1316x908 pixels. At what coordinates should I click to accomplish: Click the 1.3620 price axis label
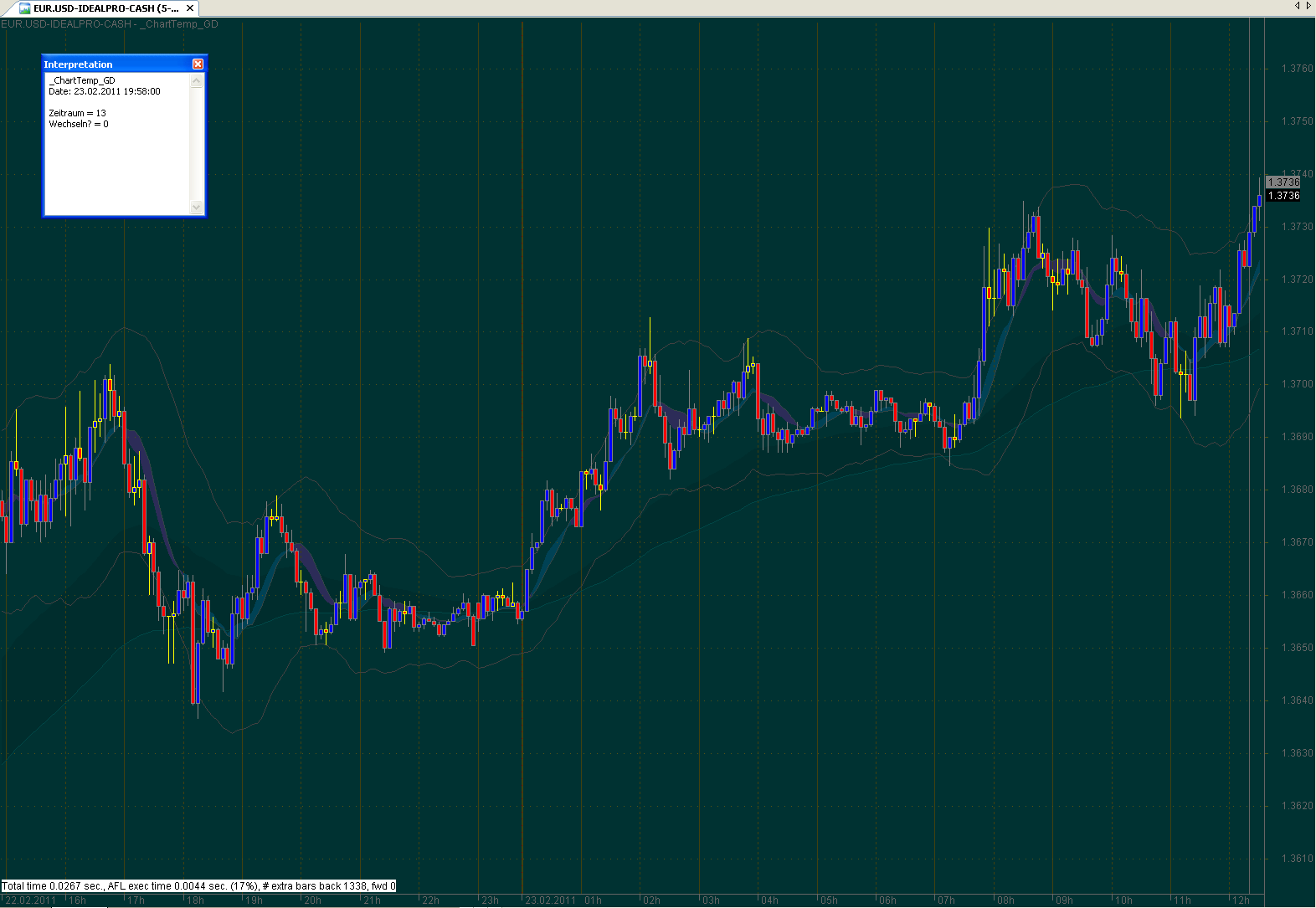pos(1297,806)
